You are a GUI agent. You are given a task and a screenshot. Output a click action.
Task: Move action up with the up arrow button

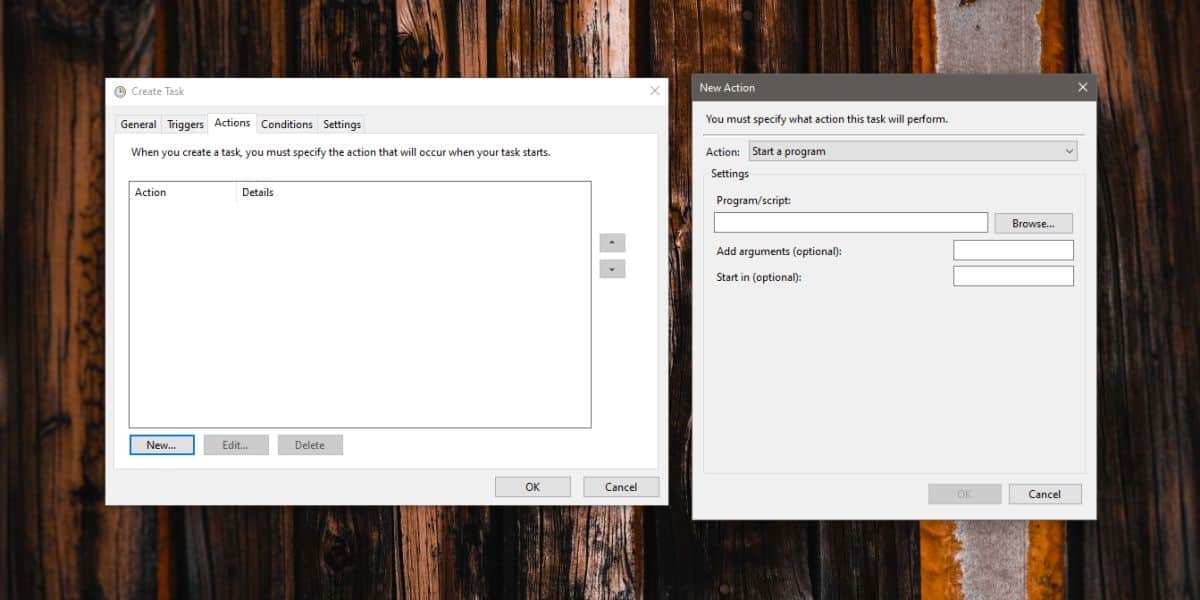[x=612, y=243]
